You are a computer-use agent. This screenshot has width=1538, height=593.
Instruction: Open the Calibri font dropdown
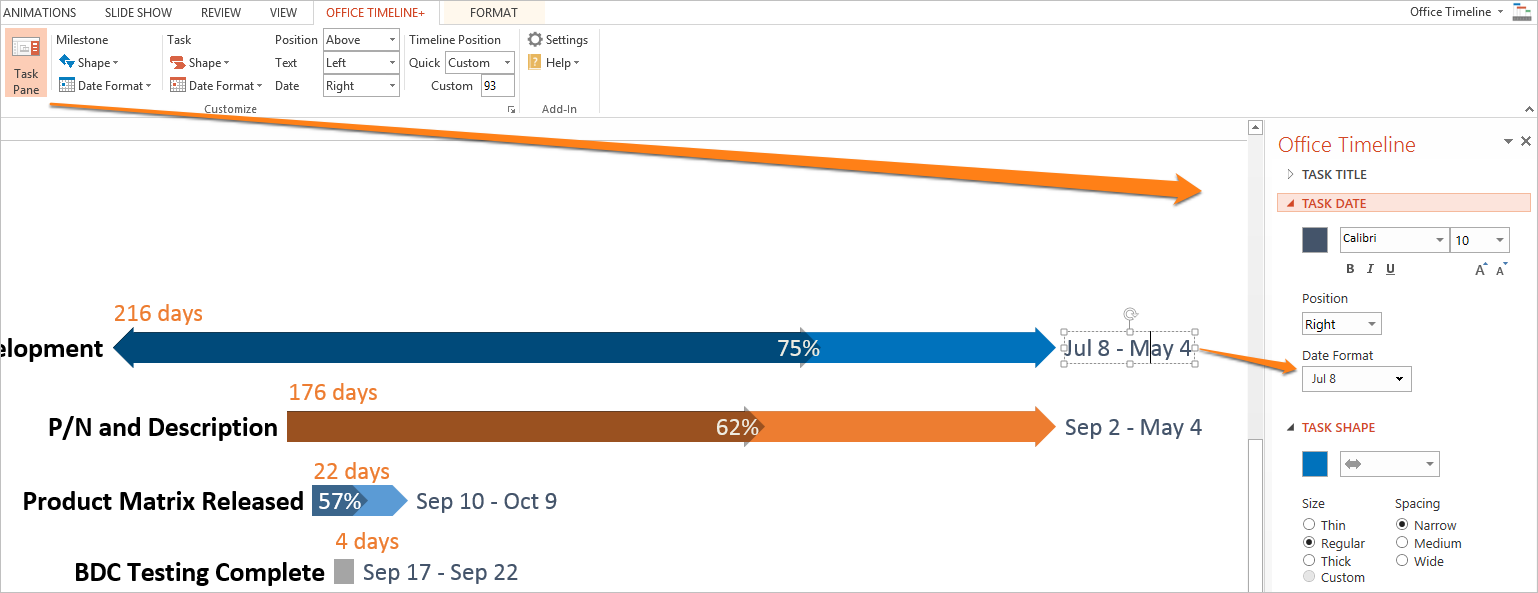pos(1440,240)
